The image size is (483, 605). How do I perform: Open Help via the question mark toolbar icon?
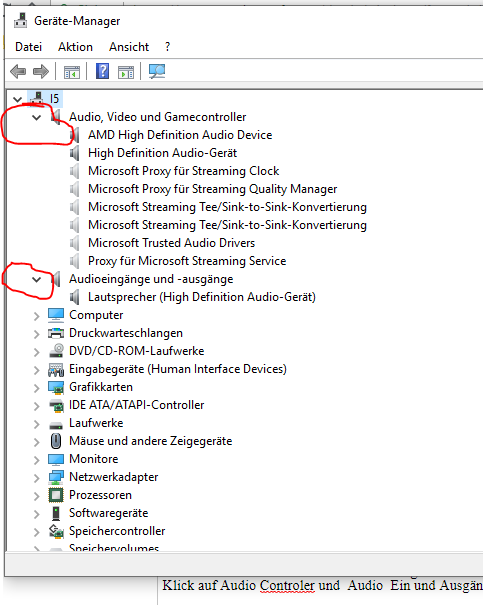[x=102, y=71]
